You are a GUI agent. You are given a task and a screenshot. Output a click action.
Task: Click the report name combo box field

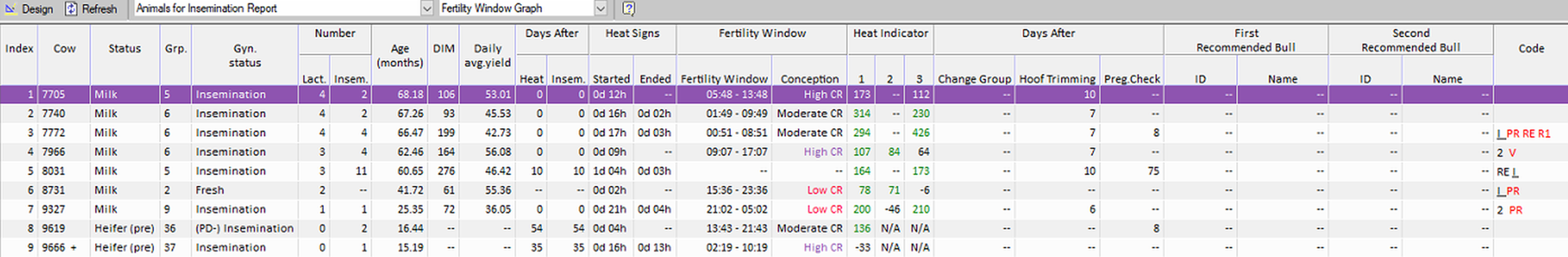pyautogui.click(x=277, y=9)
